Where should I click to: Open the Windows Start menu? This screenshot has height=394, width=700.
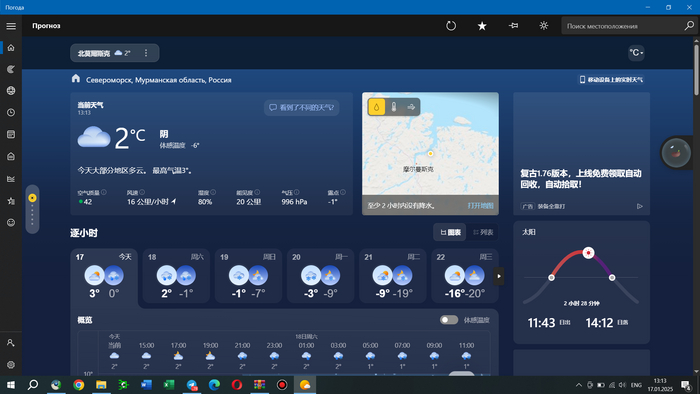11,385
